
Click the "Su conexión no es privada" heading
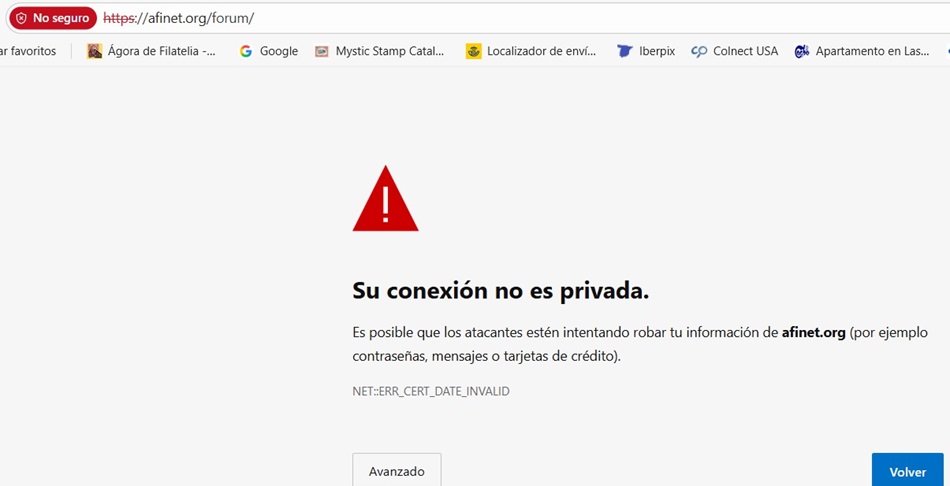coord(500,291)
